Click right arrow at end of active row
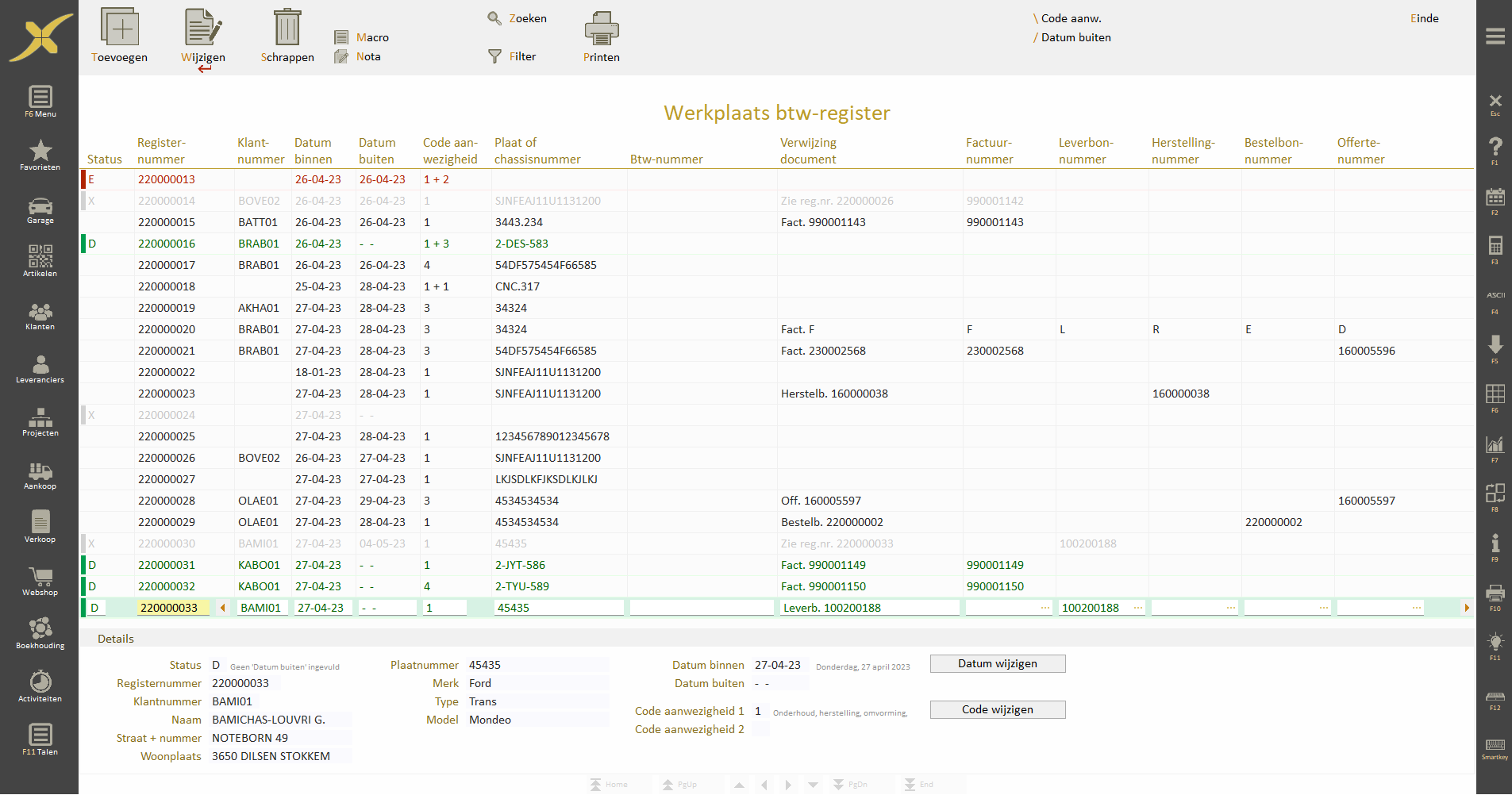1512x795 pixels. (1467, 608)
